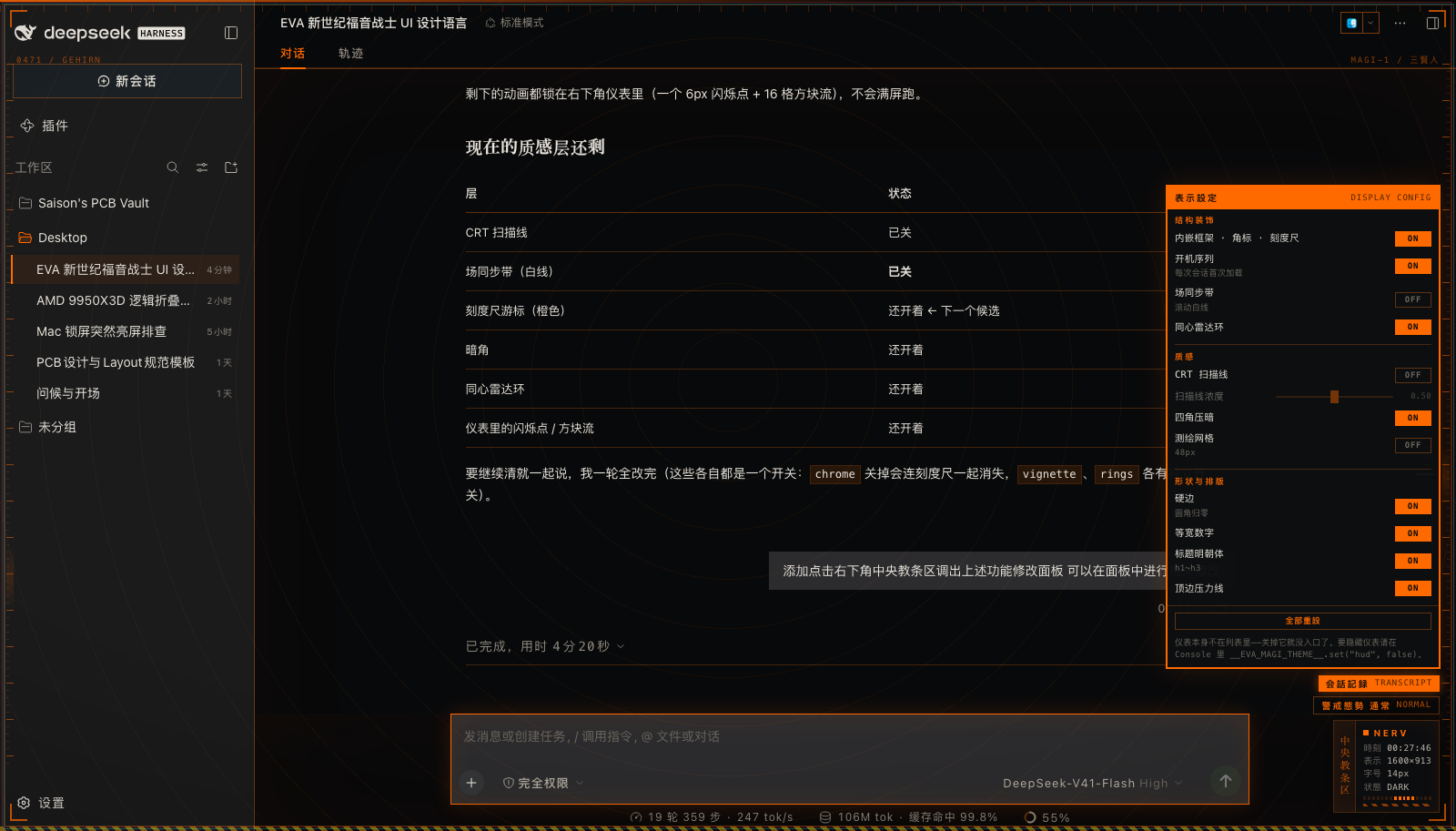Click the 标准模式 mode indicator

[515, 23]
